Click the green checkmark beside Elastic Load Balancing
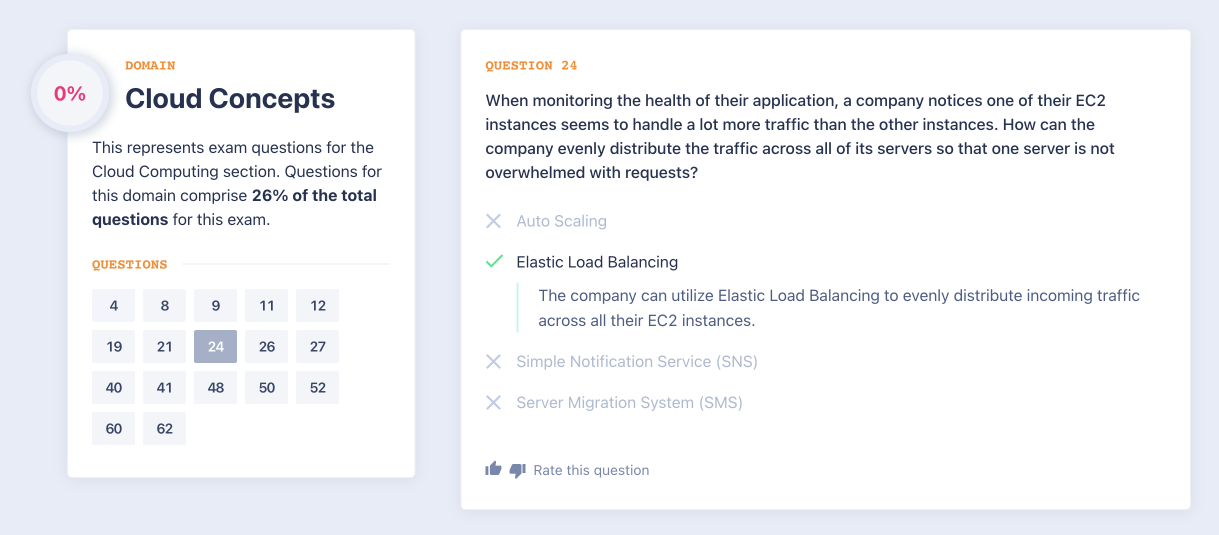This screenshot has height=535, width=1219. [x=494, y=262]
